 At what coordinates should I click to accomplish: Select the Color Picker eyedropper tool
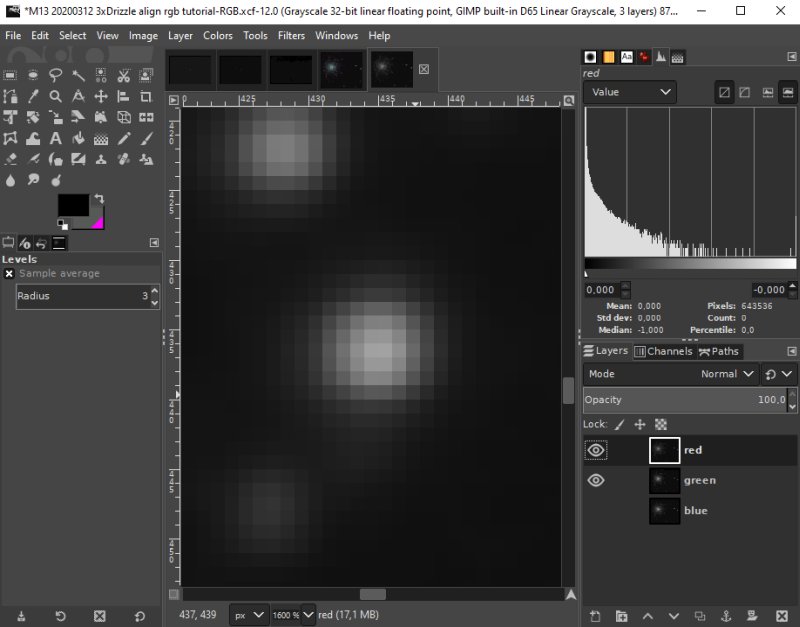[33, 96]
